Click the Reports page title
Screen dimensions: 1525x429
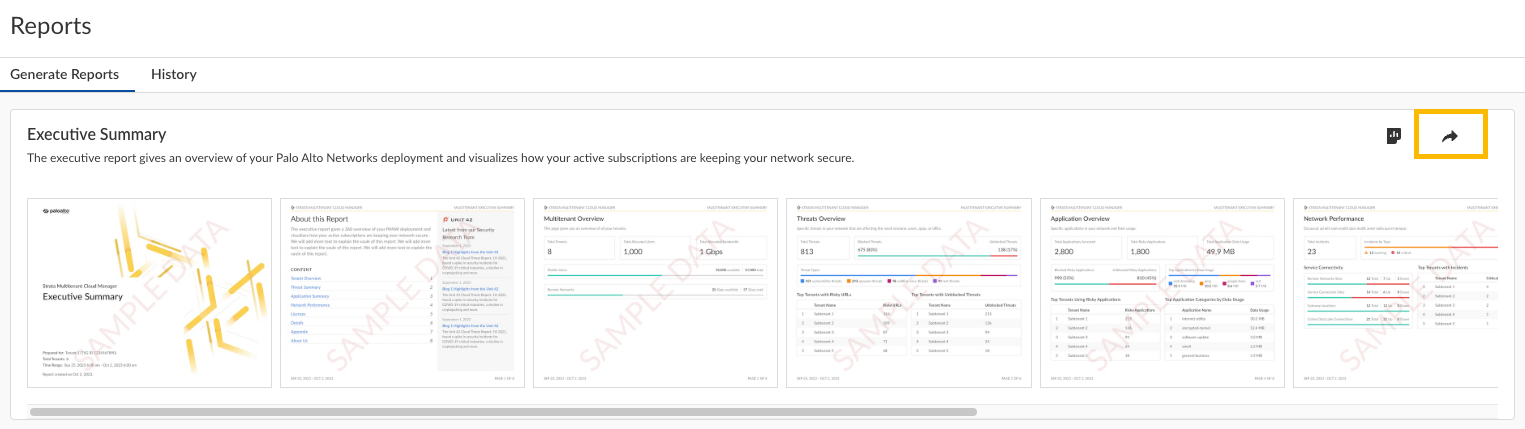click(51, 26)
